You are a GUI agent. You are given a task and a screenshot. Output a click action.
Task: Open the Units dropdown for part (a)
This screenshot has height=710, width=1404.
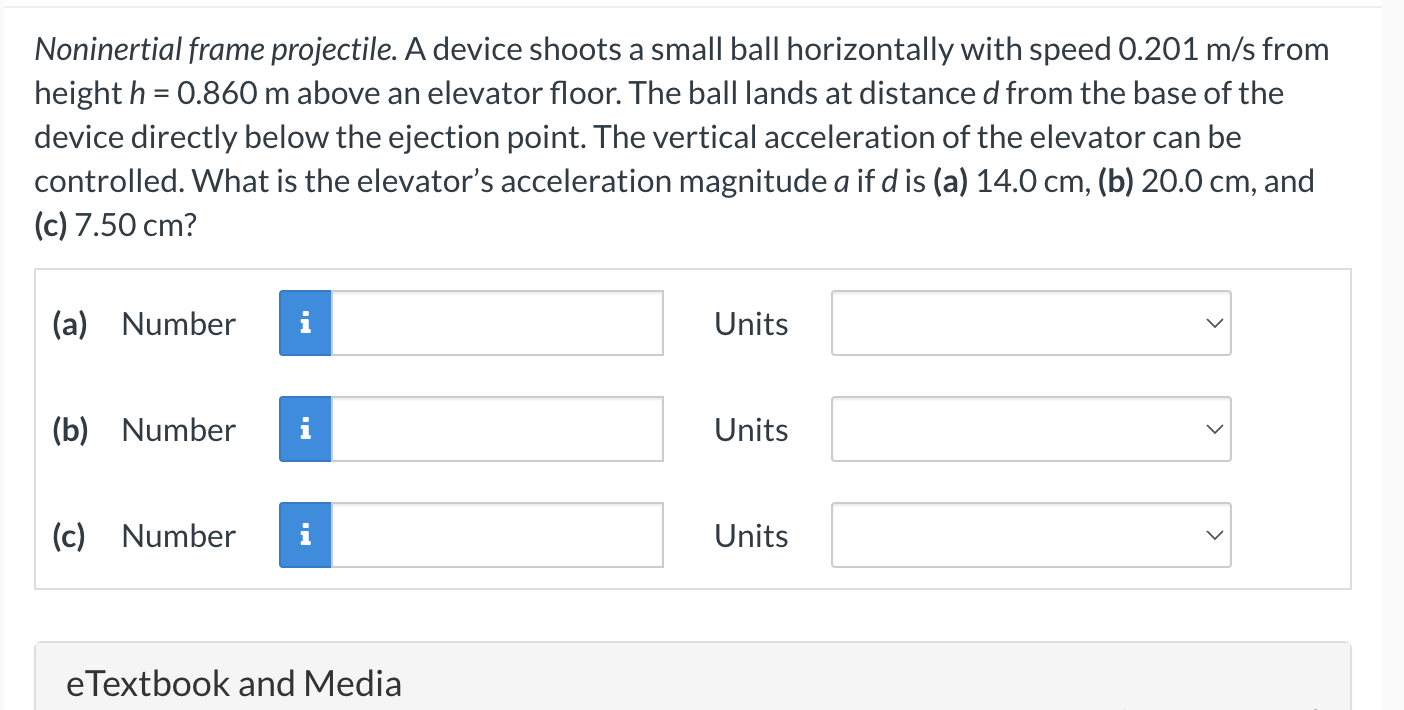(1030, 323)
